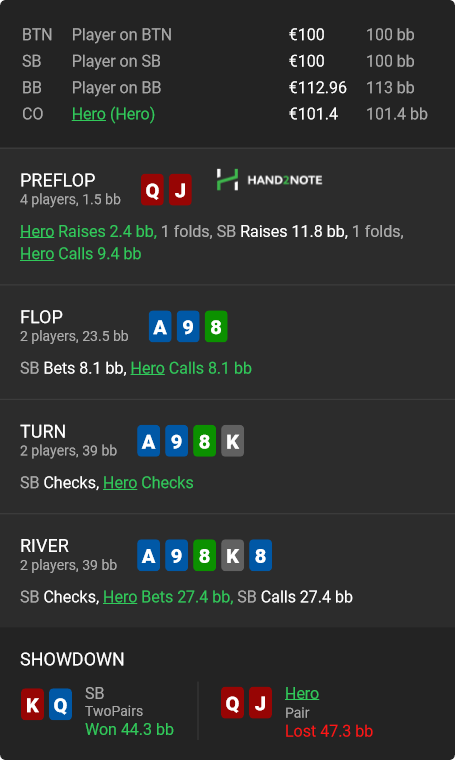Click SB's red K card at showdown

coord(32,704)
